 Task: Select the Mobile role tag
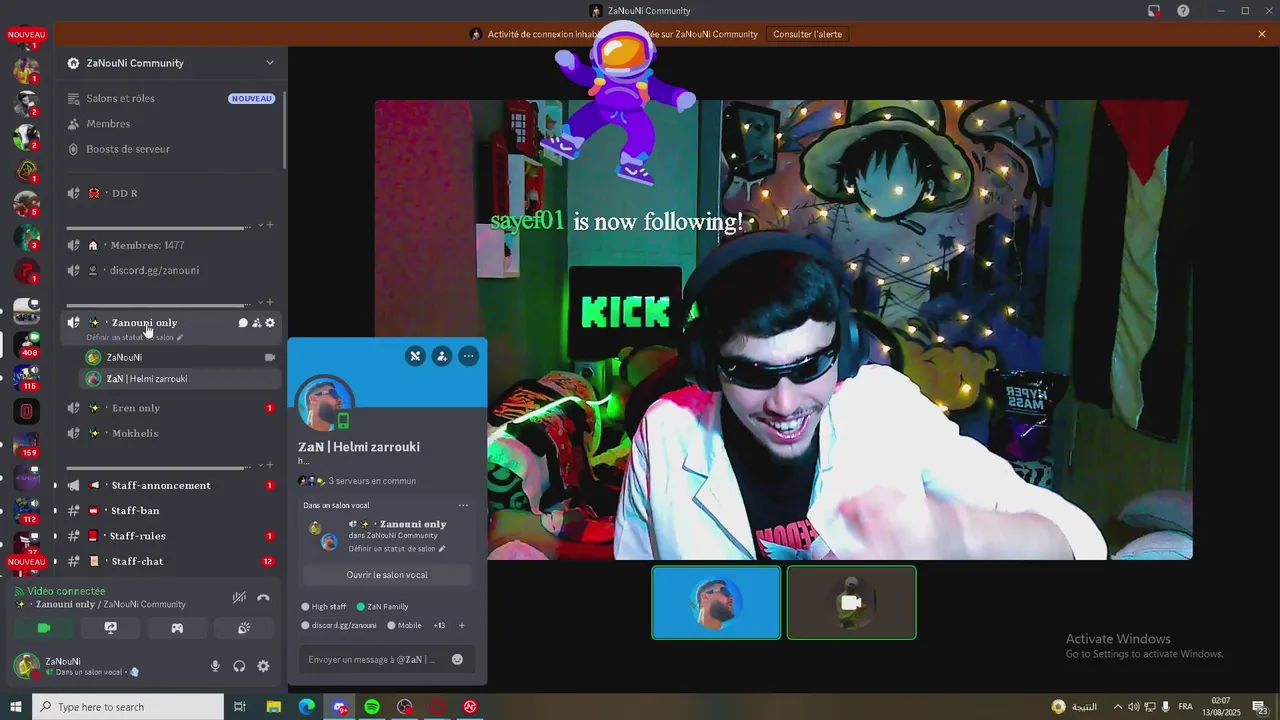click(x=404, y=626)
